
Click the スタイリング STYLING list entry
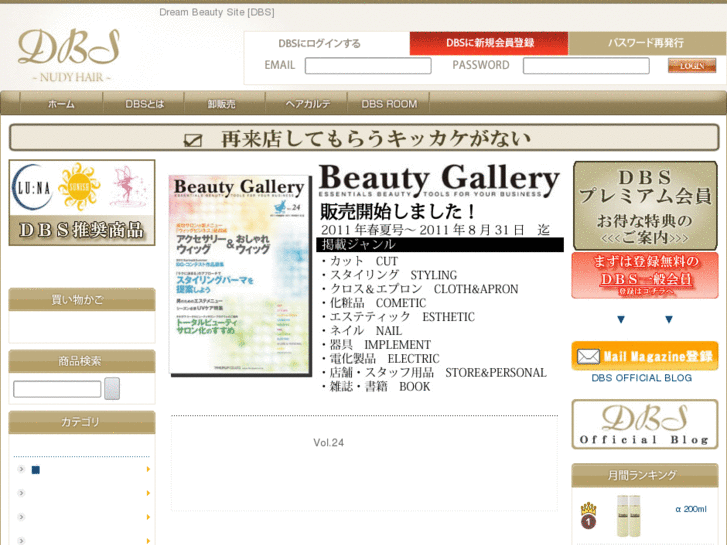(389, 275)
